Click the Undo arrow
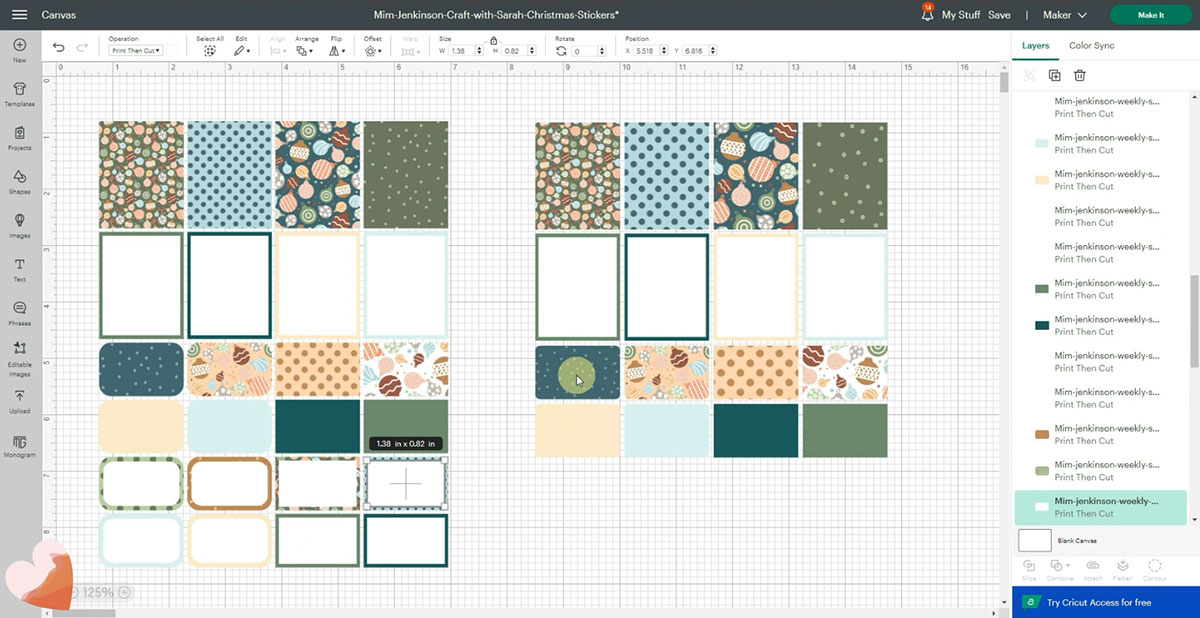The image size is (1200, 618). click(58, 48)
